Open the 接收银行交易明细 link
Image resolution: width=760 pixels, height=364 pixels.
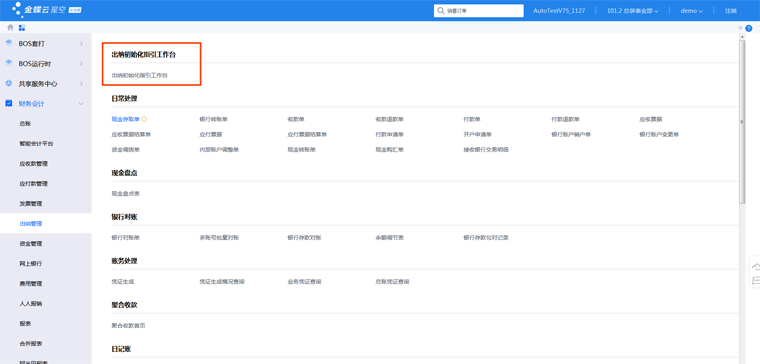pos(486,150)
